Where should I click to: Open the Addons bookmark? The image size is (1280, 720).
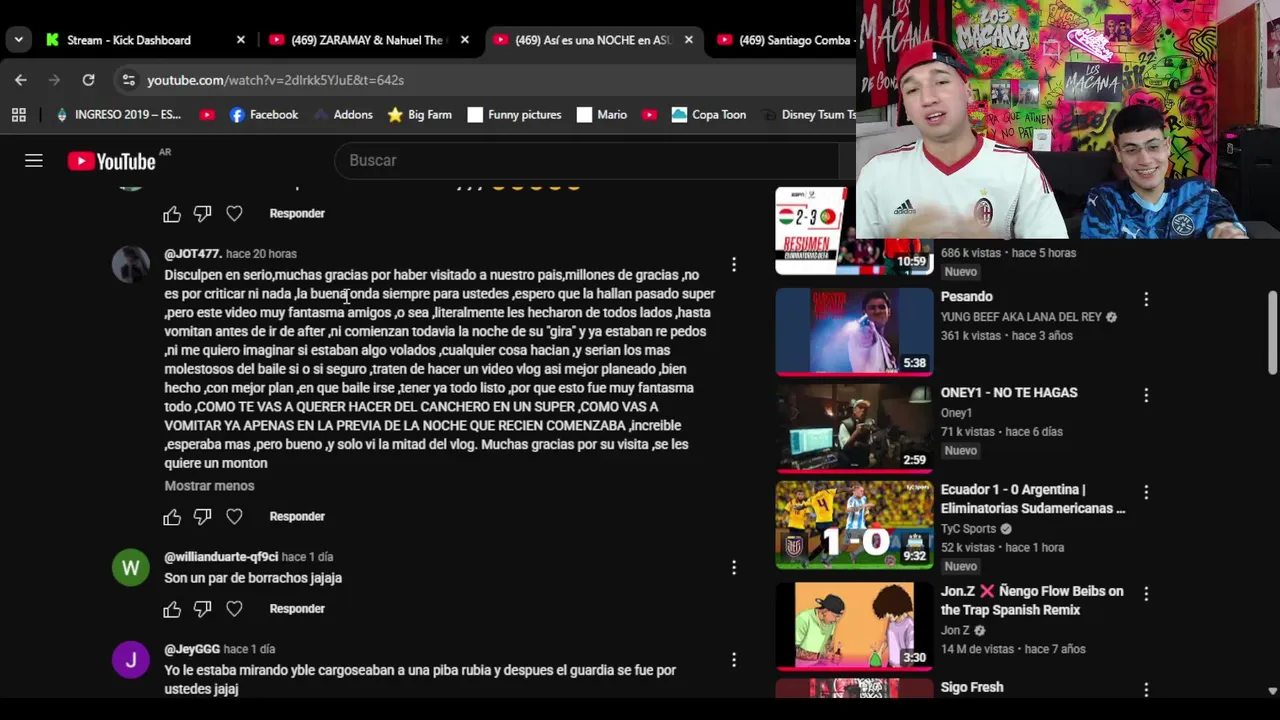[343, 115]
